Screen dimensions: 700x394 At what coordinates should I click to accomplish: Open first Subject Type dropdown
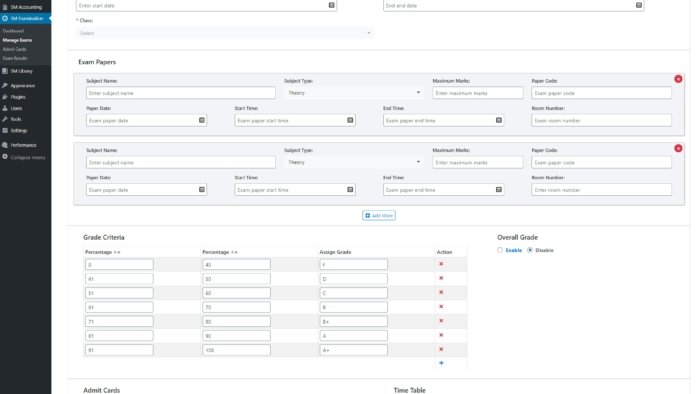354,93
